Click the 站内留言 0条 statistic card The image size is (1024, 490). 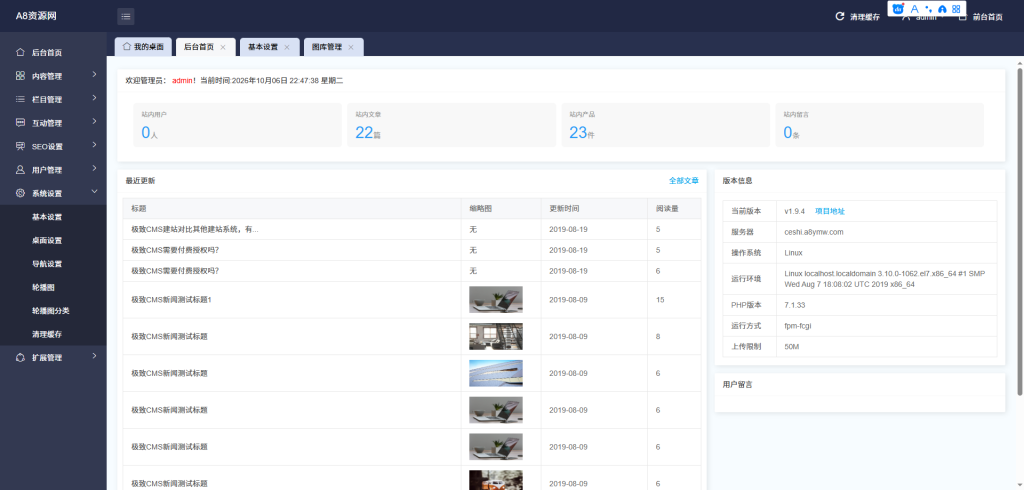pos(880,125)
